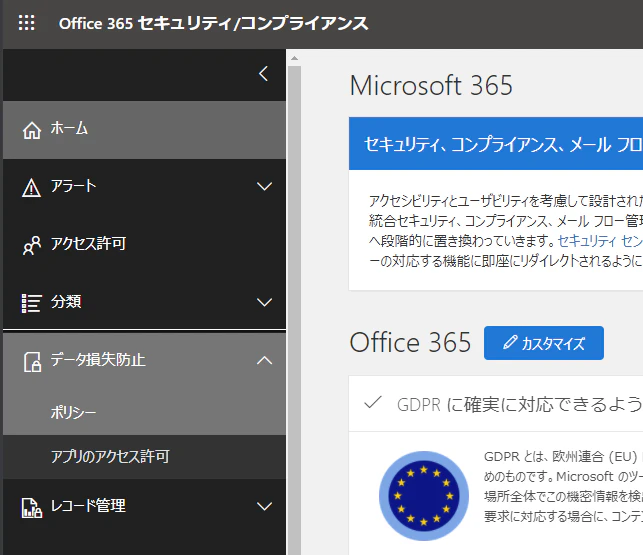Click the カスタマイズ button

544,343
